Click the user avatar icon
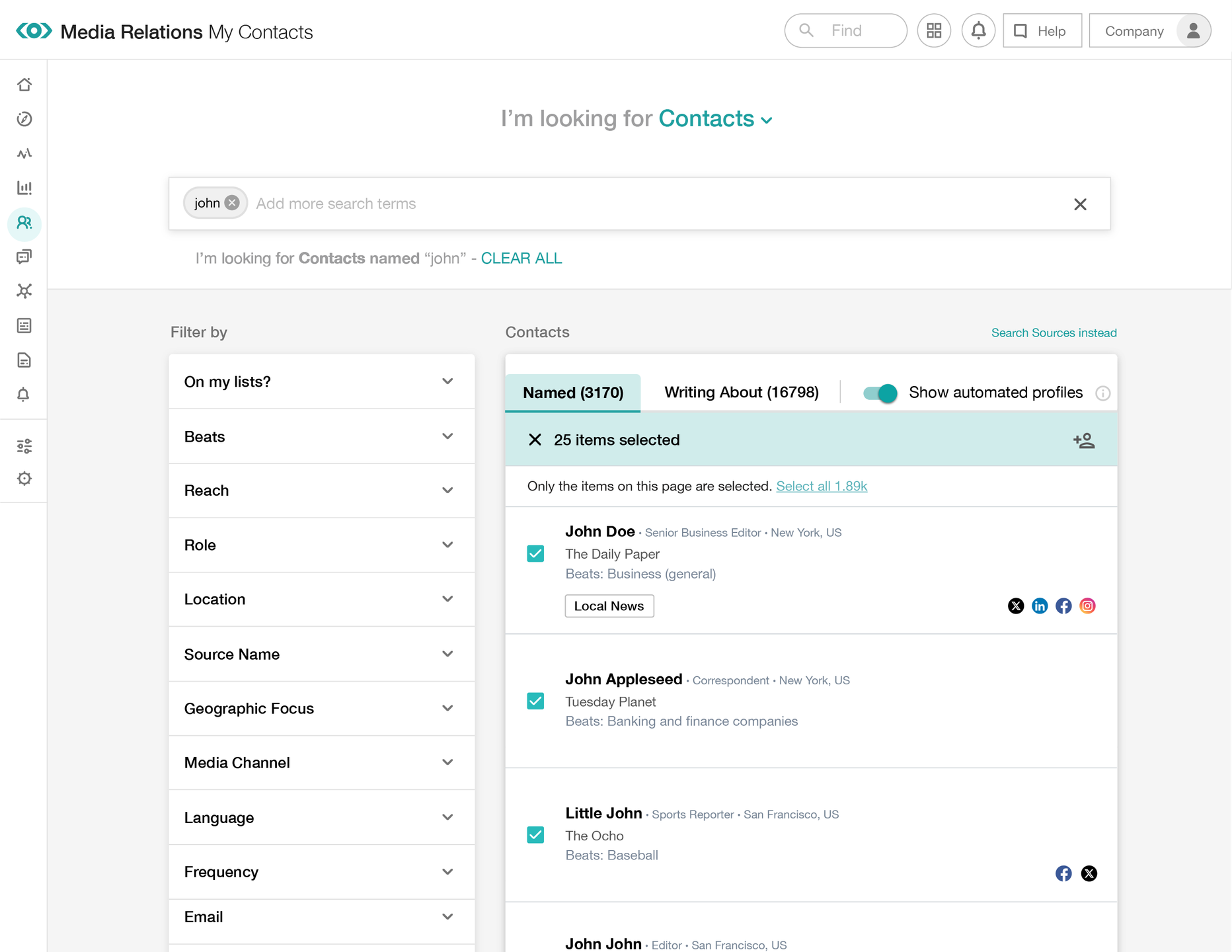The image size is (1232, 952). pyautogui.click(x=1193, y=30)
